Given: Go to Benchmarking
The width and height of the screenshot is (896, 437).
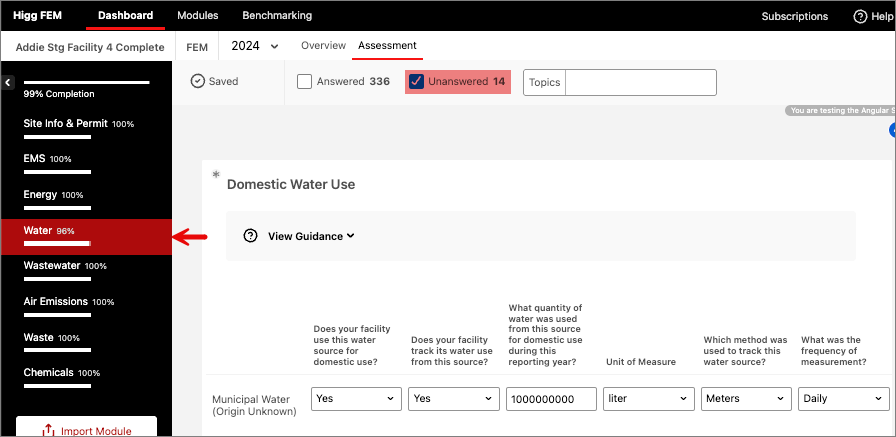Looking at the screenshot, I should pyautogui.click(x=277, y=16).
